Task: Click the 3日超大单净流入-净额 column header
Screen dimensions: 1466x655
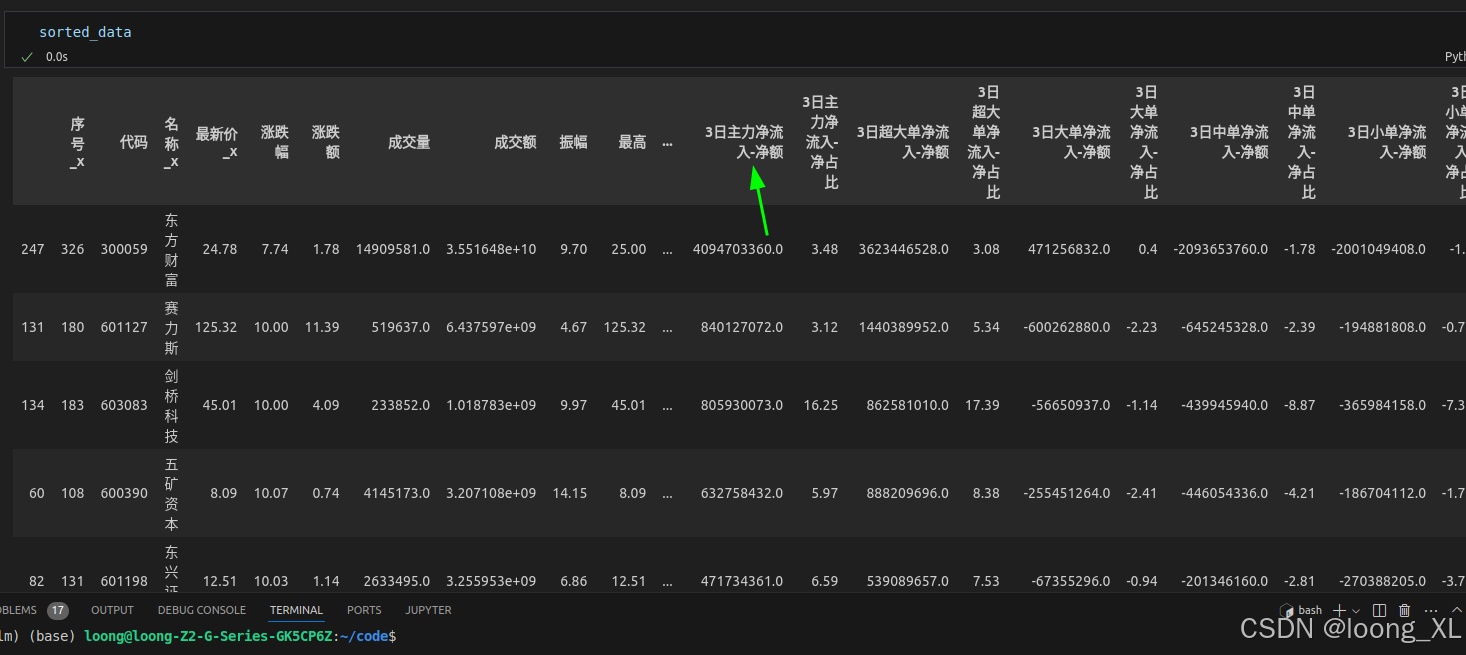Action: click(902, 142)
